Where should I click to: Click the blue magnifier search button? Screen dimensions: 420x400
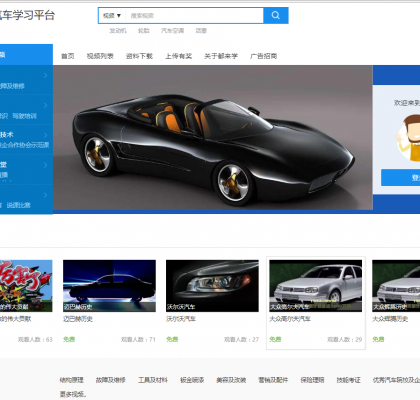pos(276,15)
